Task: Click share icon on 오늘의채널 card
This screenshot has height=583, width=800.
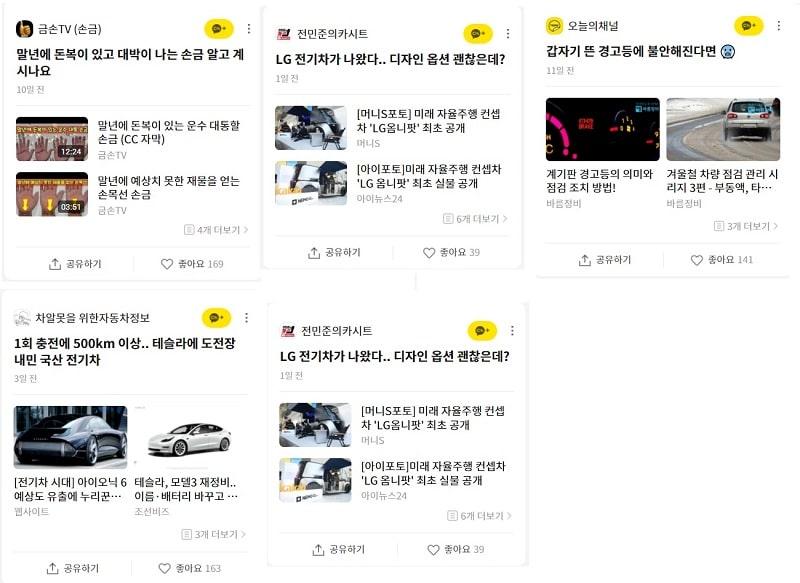Action: point(585,260)
